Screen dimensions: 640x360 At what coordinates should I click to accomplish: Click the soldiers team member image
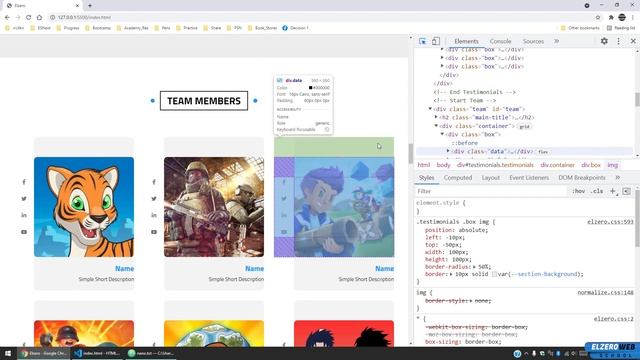pos(214,207)
